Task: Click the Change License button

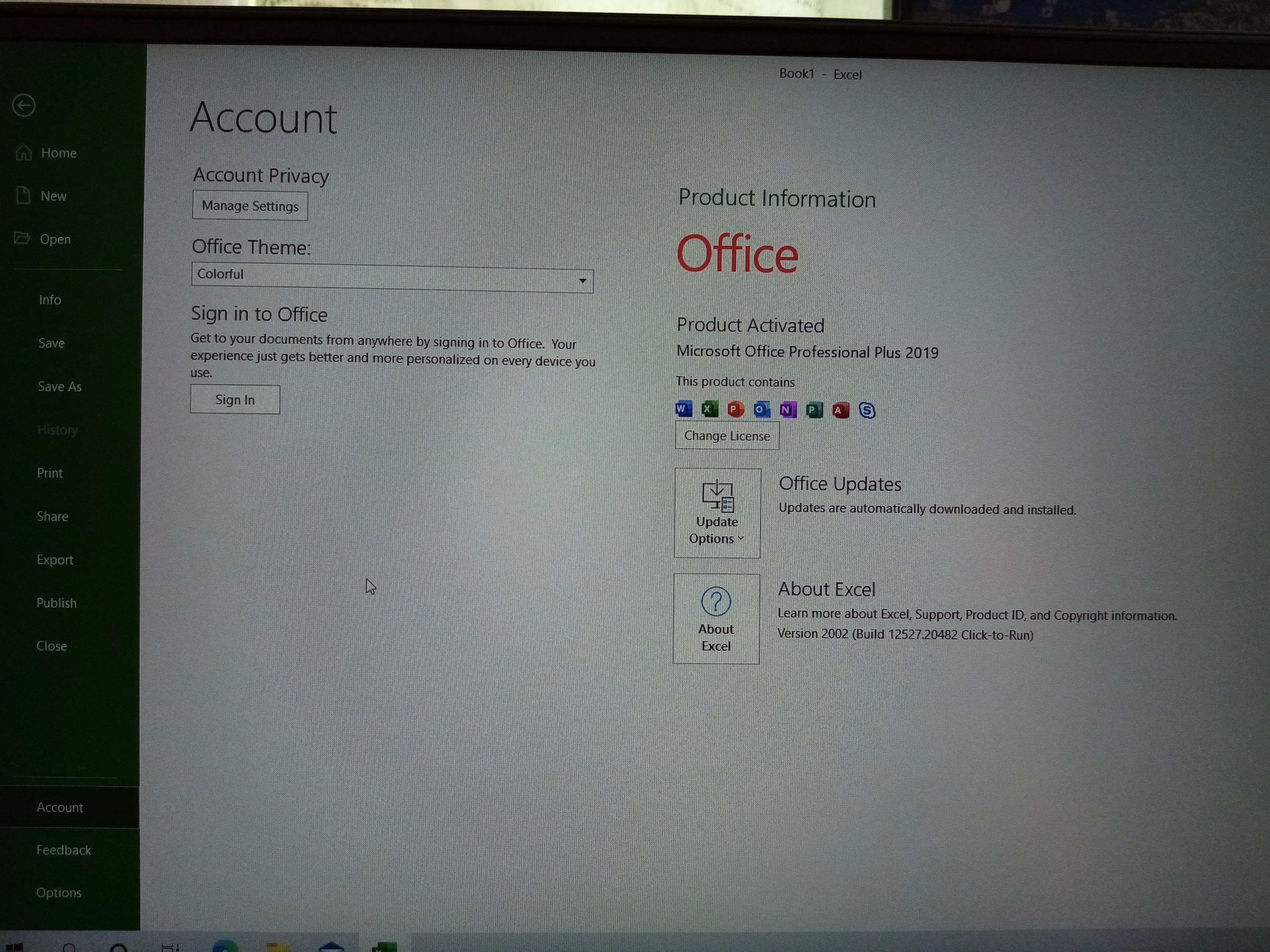Action: 727,436
